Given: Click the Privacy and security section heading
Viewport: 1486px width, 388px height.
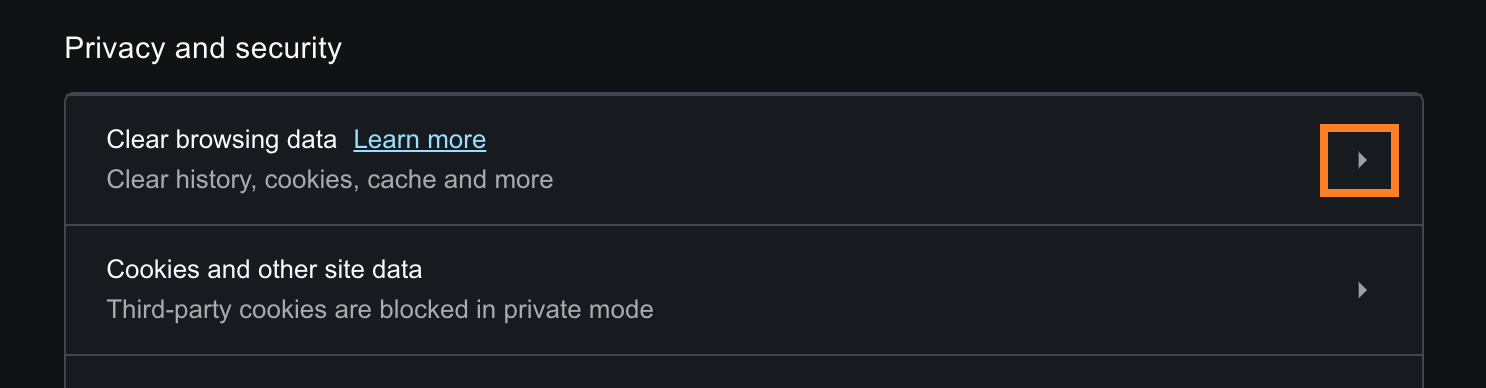Looking at the screenshot, I should tap(203, 48).
